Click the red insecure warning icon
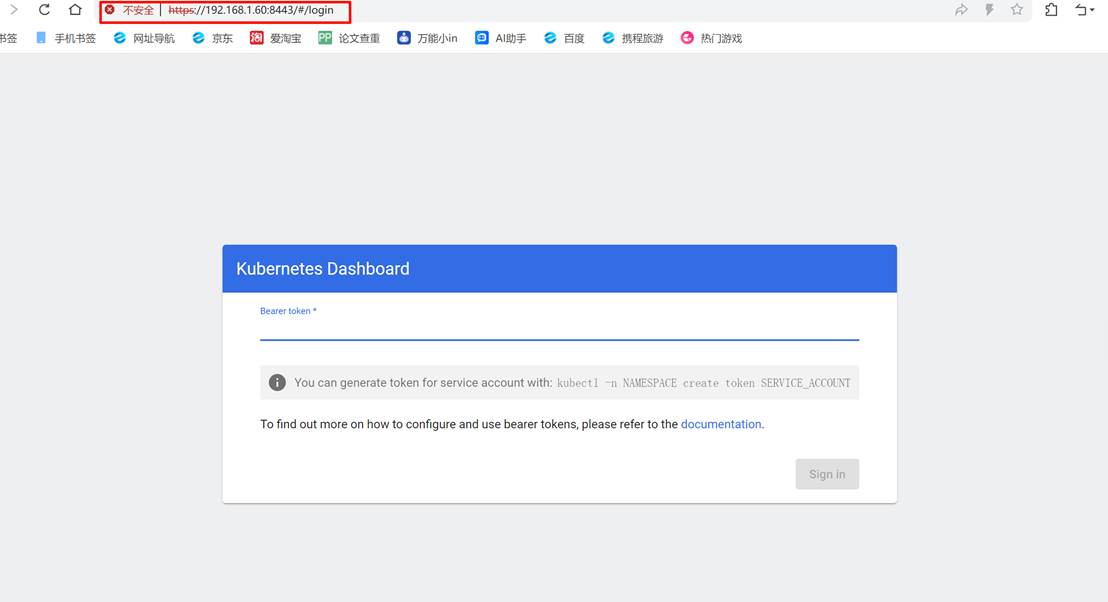Image resolution: width=1108 pixels, height=602 pixels. [110, 10]
